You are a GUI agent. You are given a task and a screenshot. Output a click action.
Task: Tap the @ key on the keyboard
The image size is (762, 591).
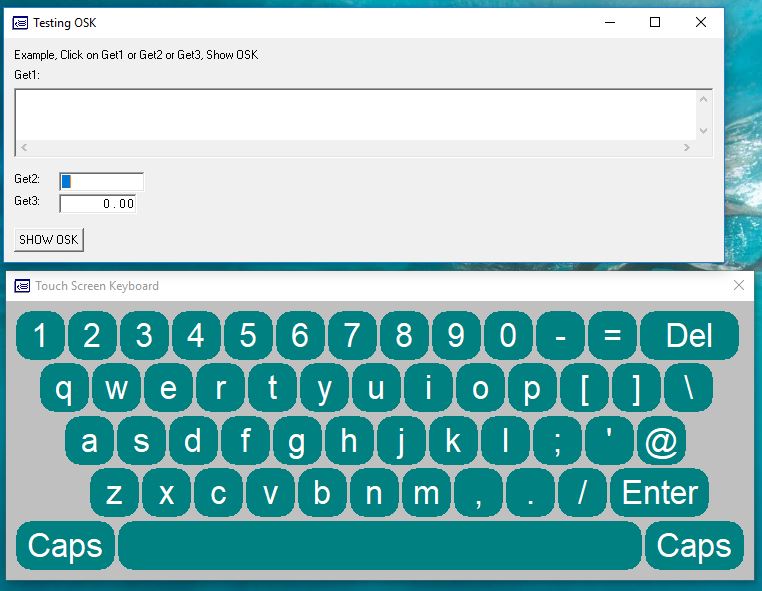[661, 441]
